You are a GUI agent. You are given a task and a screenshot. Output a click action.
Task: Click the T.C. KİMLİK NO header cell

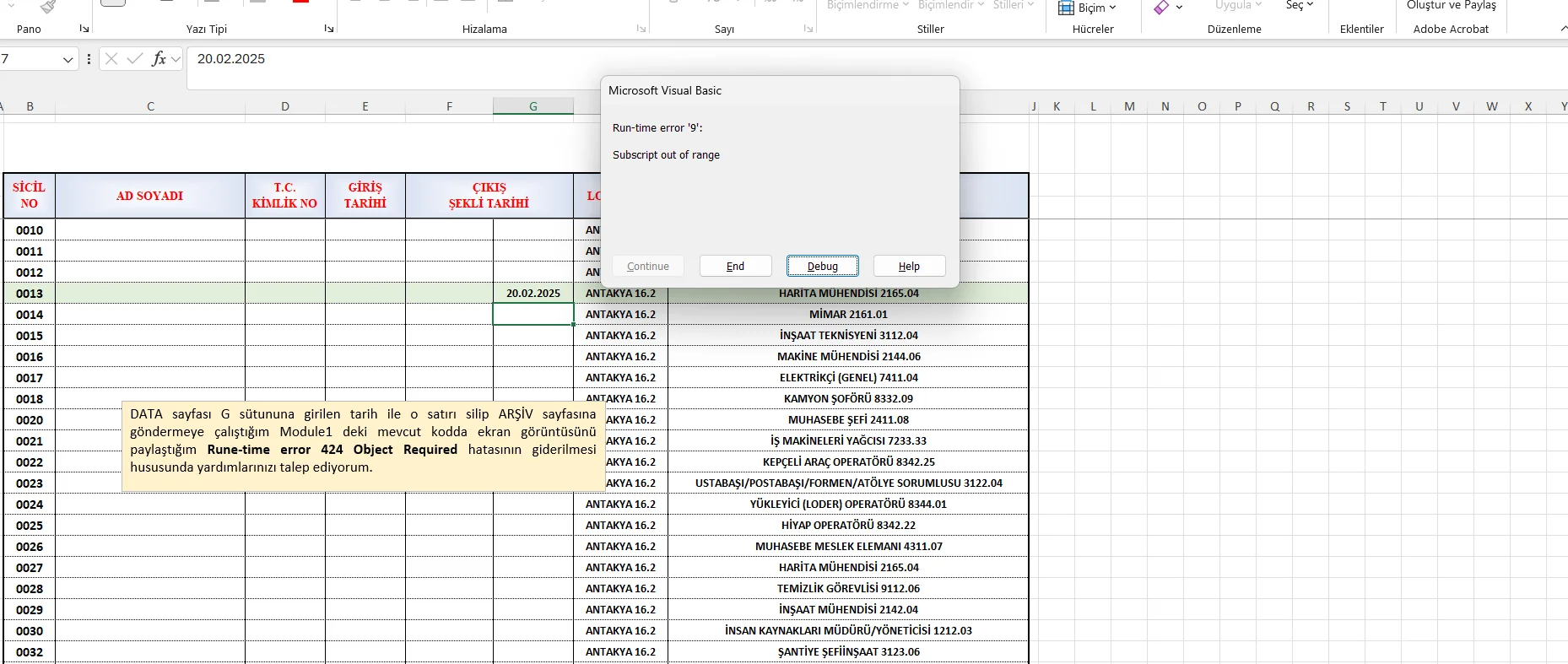285,196
